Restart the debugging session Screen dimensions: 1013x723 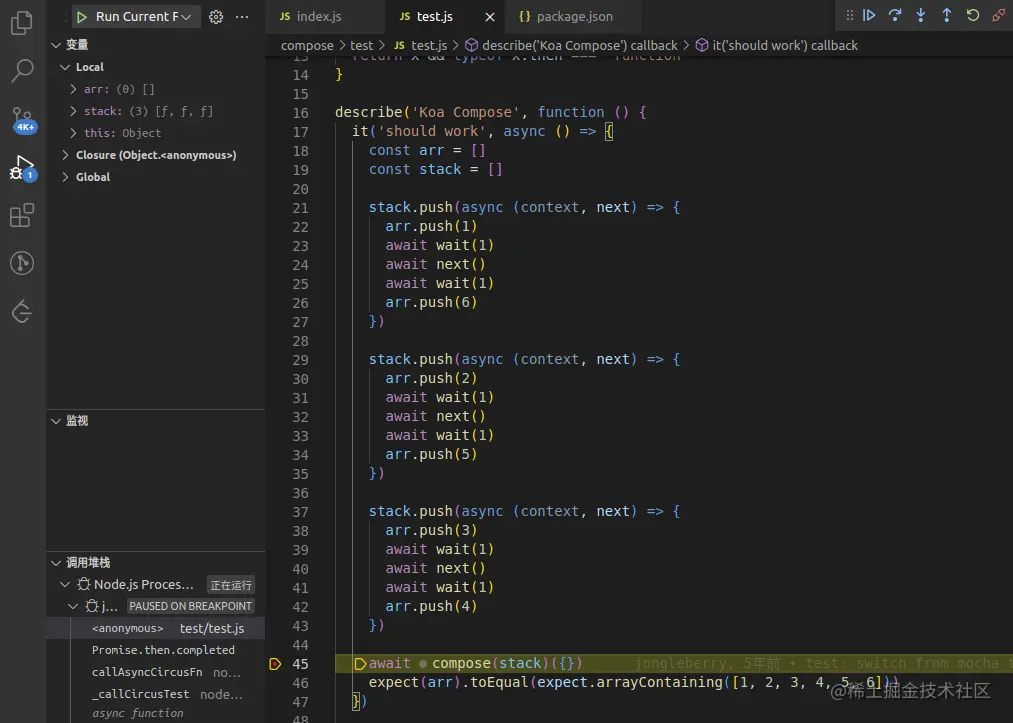point(973,16)
